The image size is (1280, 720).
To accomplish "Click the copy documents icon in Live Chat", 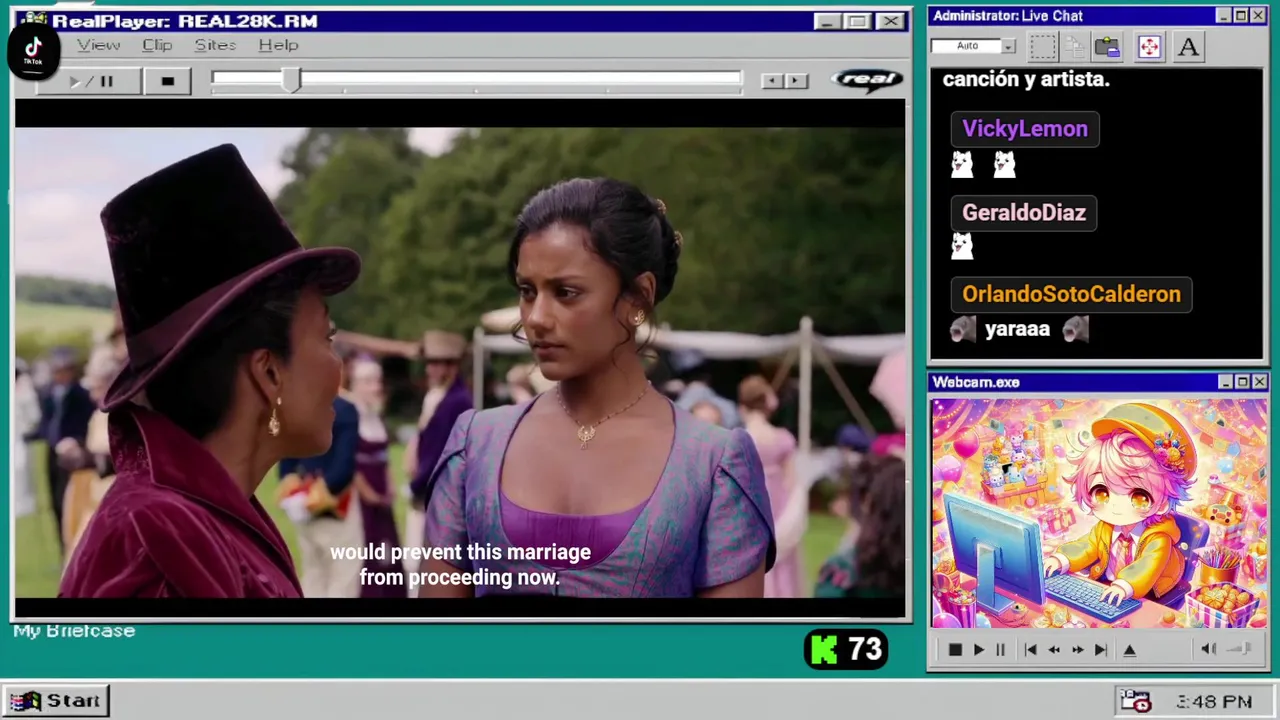I will (1075, 47).
